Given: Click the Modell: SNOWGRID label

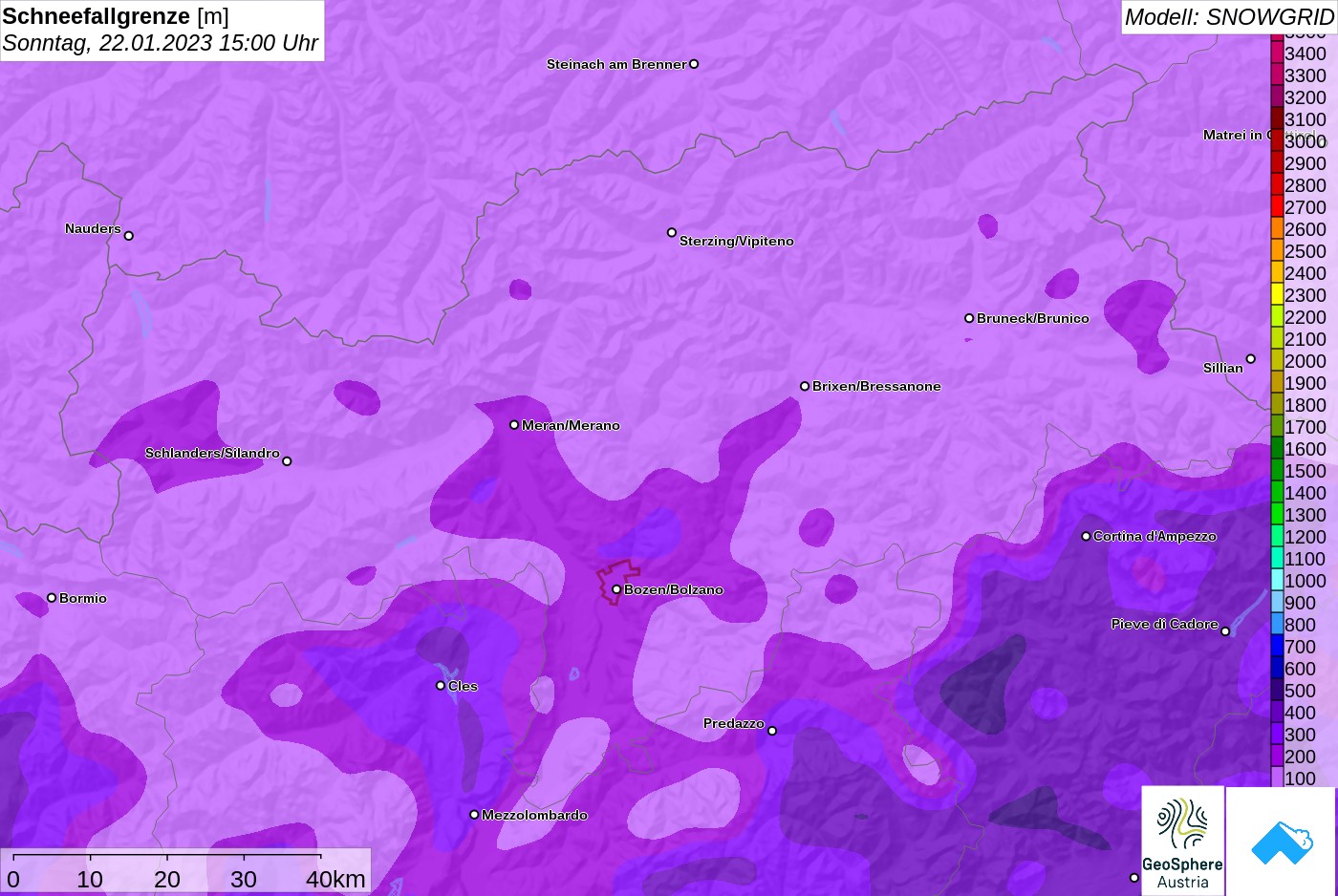Looking at the screenshot, I should click(x=1229, y=17).
